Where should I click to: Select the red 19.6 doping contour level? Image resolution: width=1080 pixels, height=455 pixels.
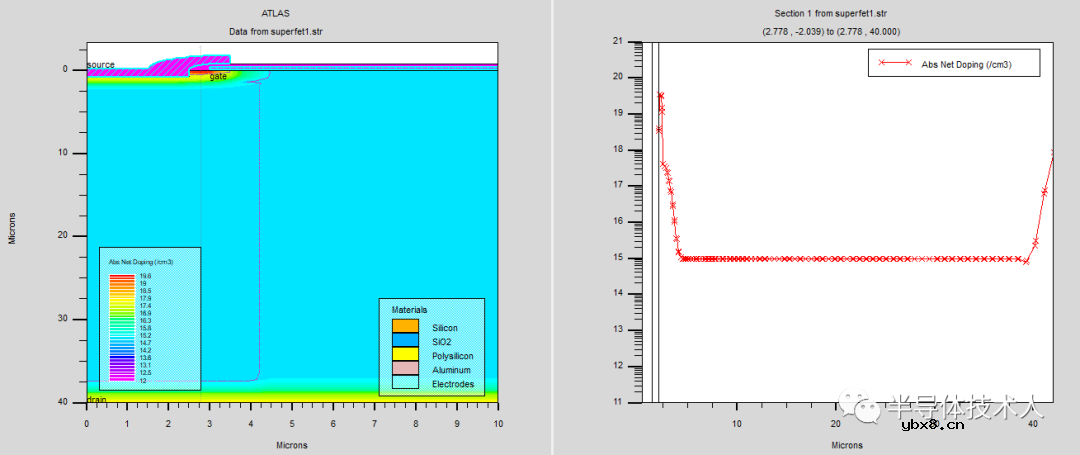122,276
